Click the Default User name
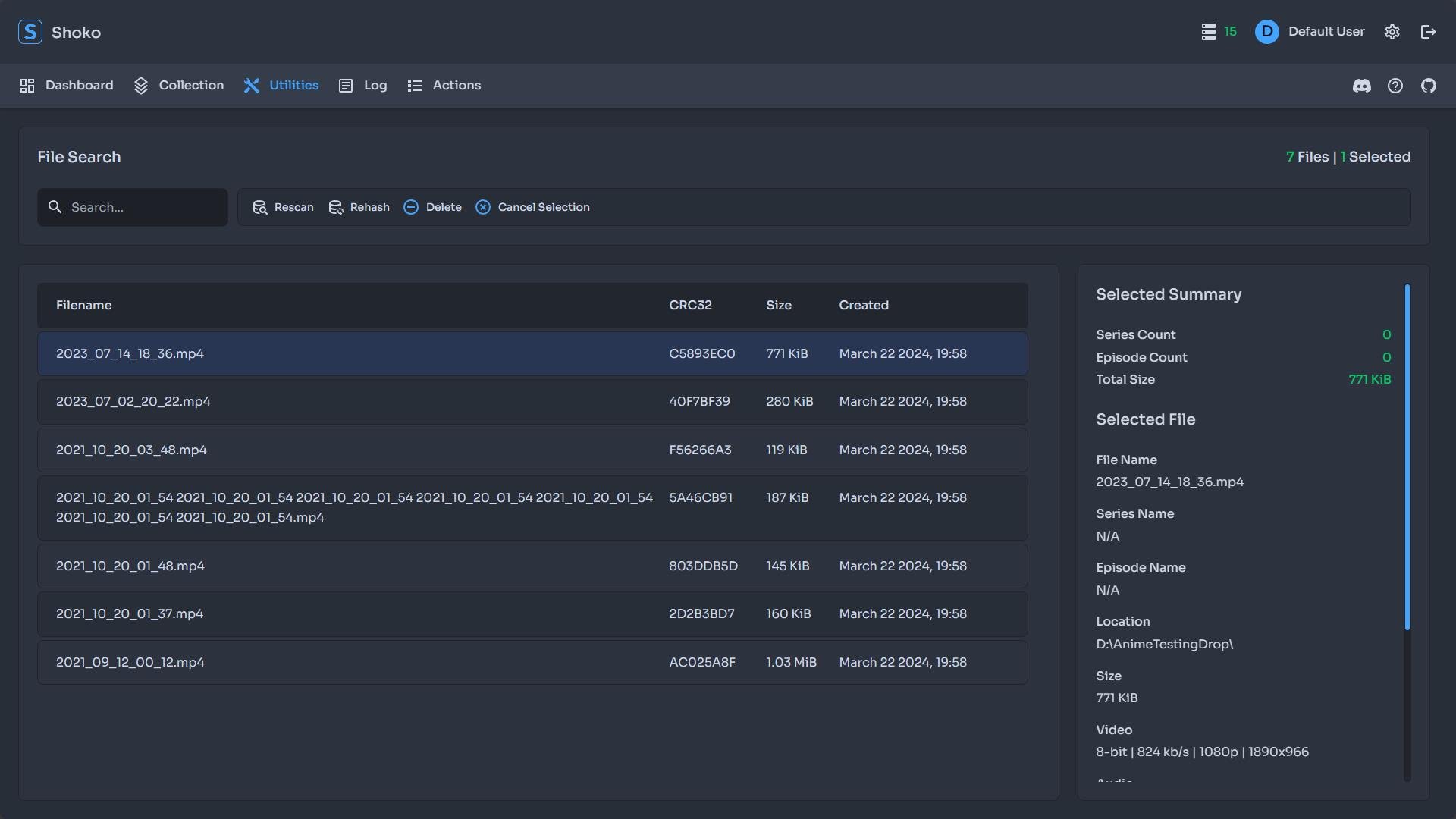 click(1326, 32)
